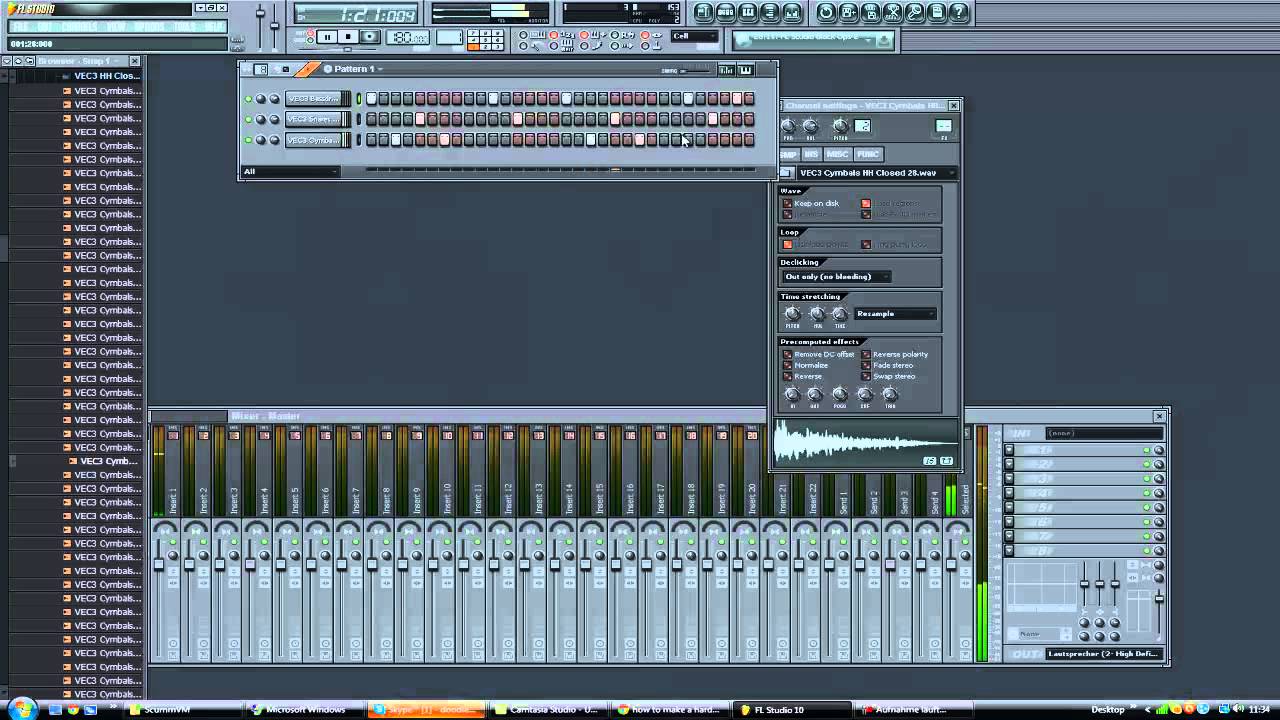The height and width of the screenshot is (720, 1280).
Task: Select the VEC3 Cymbals channel button in sequencer
Action: (314, 140)
